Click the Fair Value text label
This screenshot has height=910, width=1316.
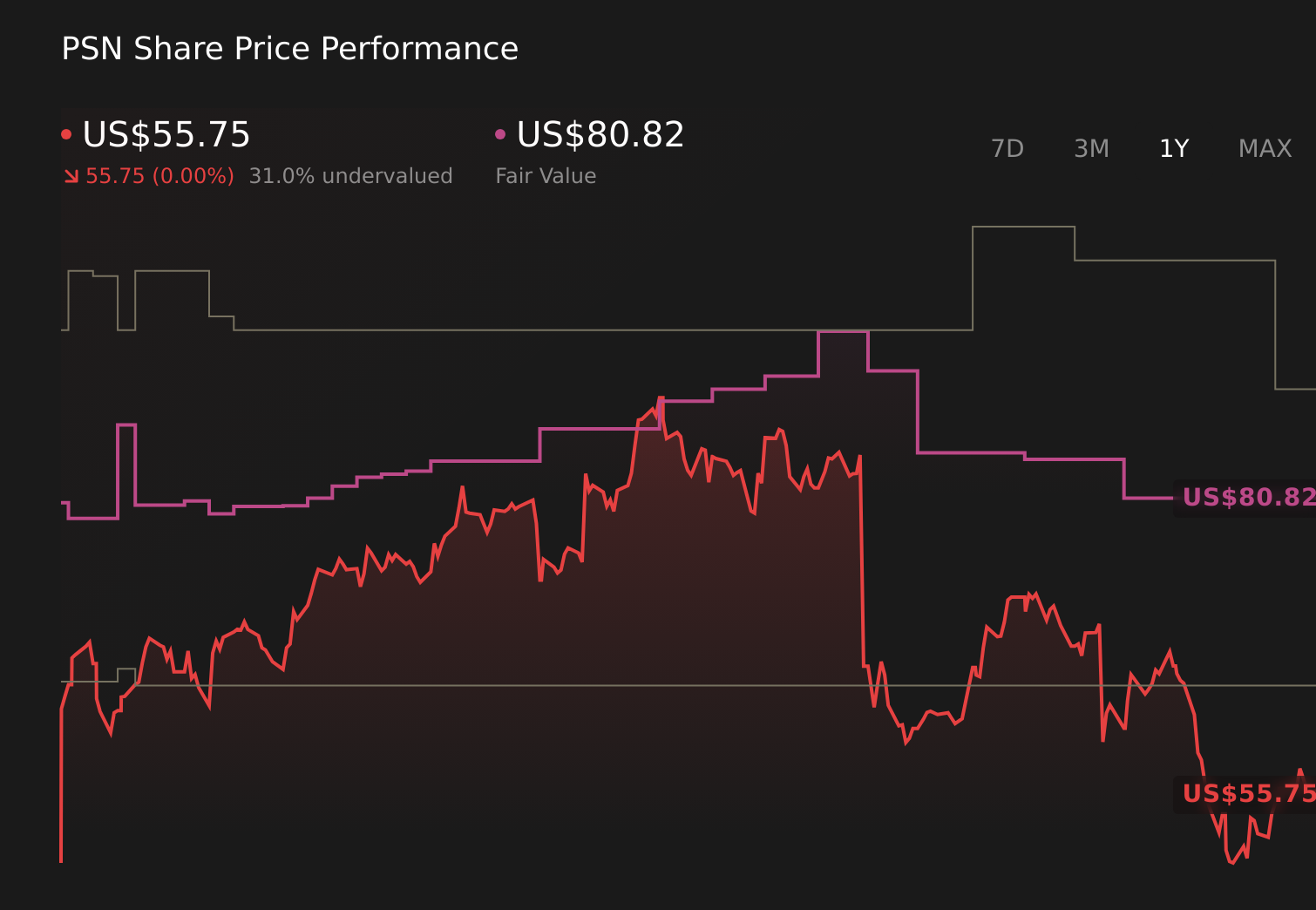(545, 176)
